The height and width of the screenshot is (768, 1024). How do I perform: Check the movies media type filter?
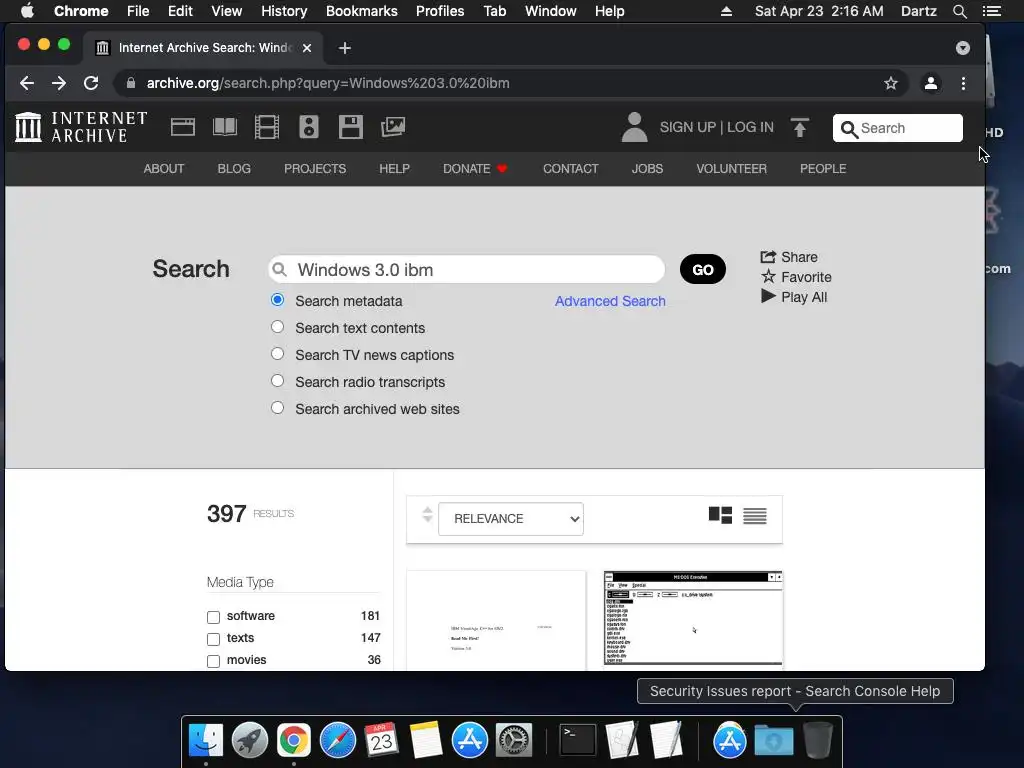click(214, 662)
